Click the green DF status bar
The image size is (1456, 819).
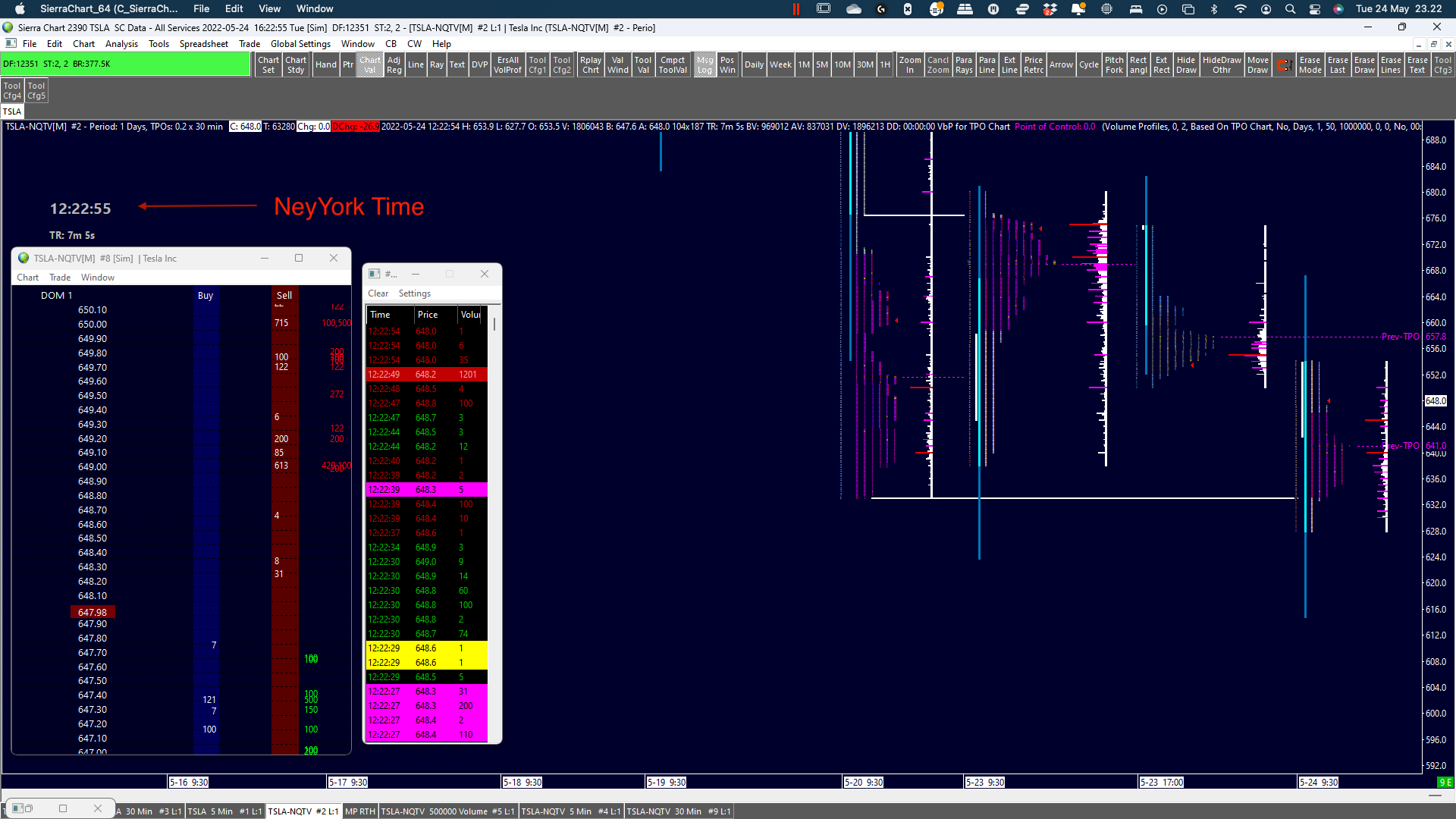coord(126,64)
